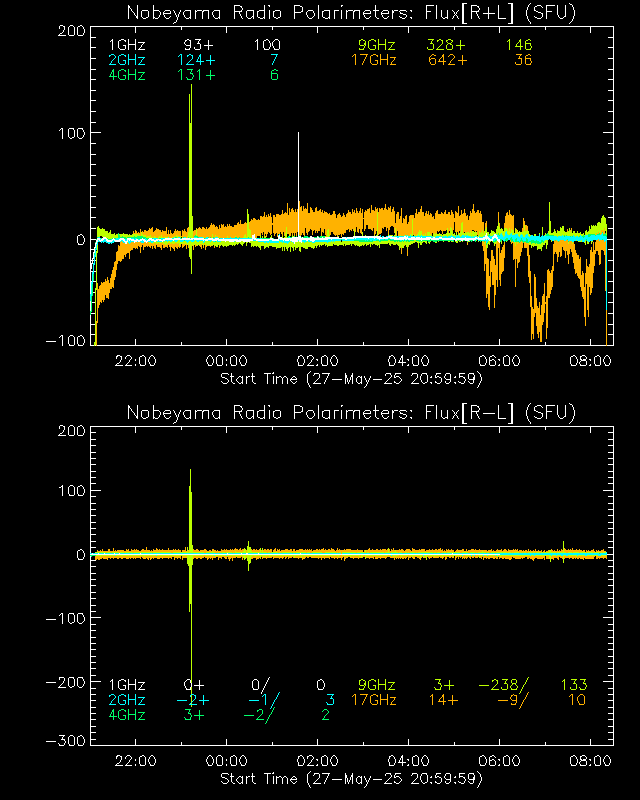Select the 1GHz legend label in R+L plot

[x=127, y=45]
